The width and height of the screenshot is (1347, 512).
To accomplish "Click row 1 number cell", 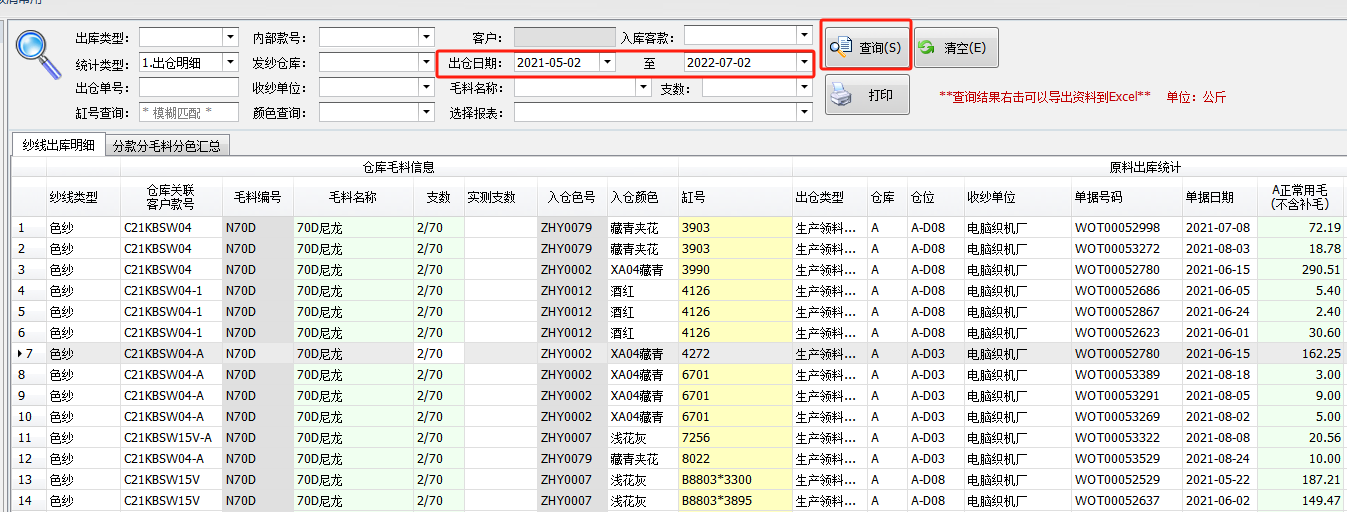I will pyautogui.click(x=29, y=227).
